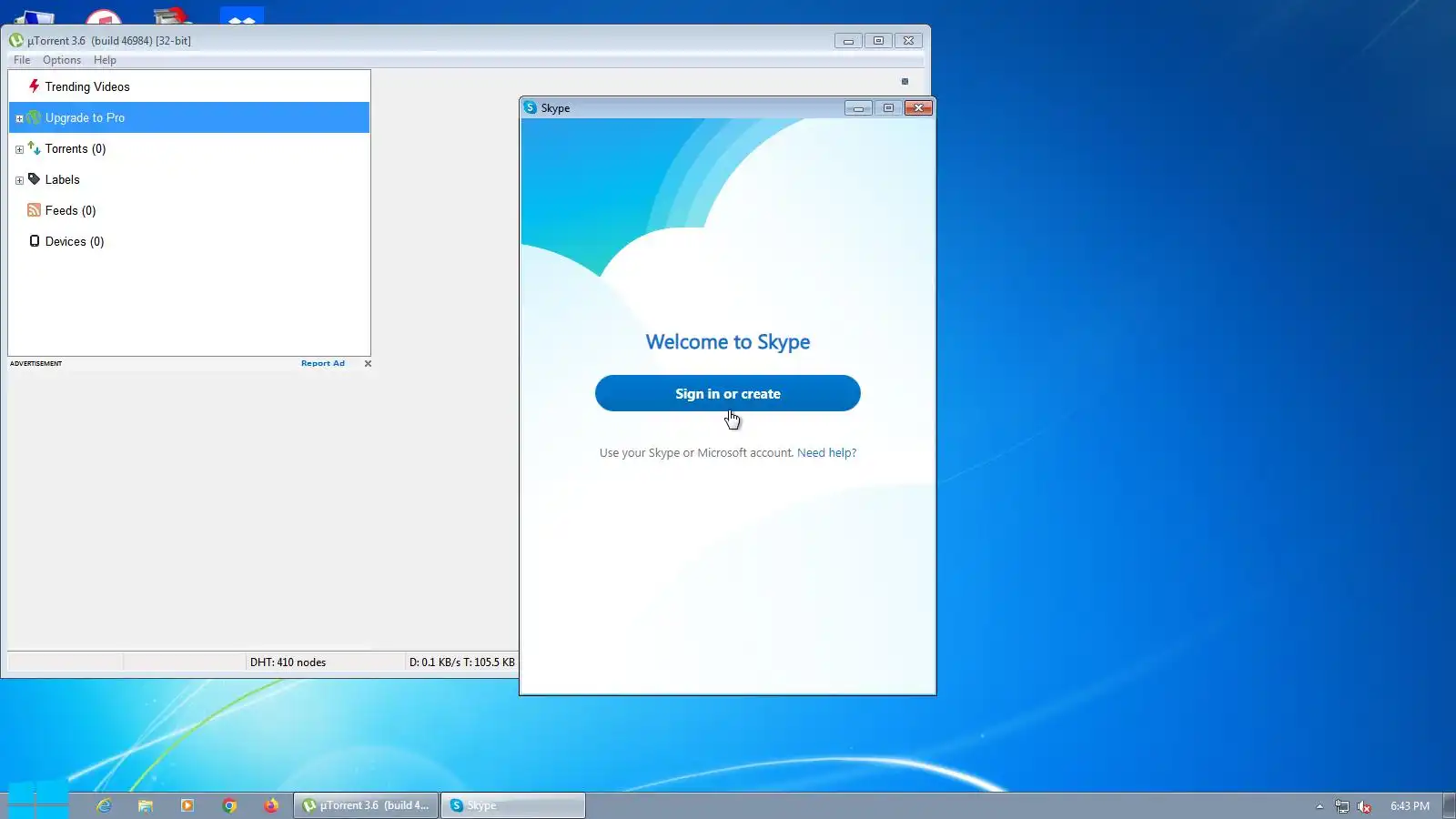The height and width of the screenshot is (819, 1456).
Task: Open the Need help? link in Skype
Action: [826, 452]
